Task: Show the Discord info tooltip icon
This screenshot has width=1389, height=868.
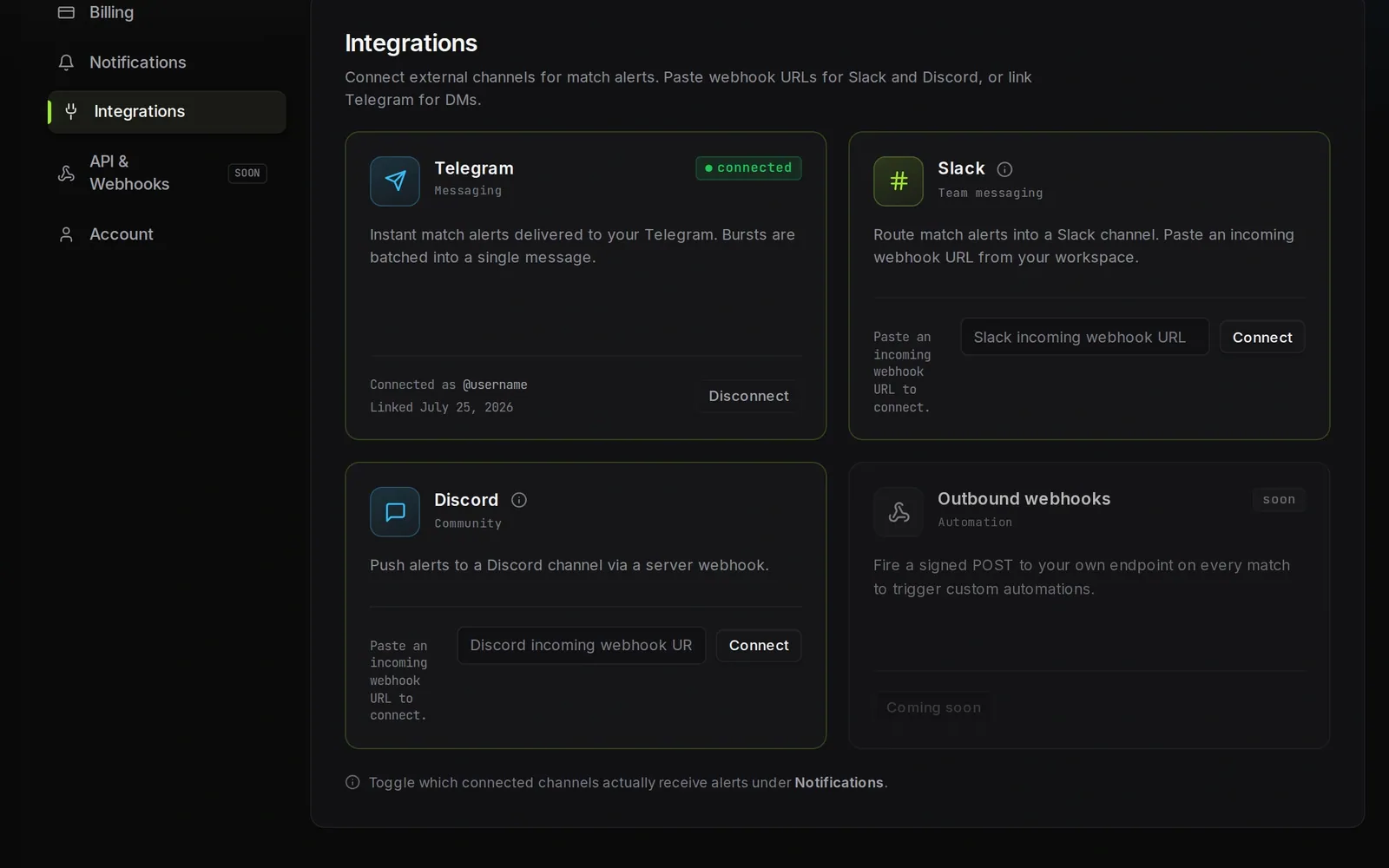Action: tap(519, 500)
